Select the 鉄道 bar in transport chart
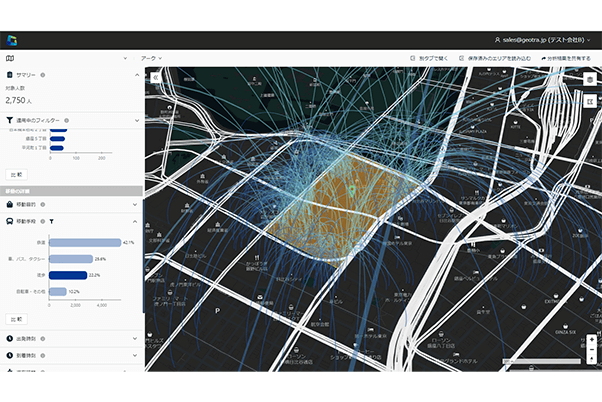 point(83,242)
